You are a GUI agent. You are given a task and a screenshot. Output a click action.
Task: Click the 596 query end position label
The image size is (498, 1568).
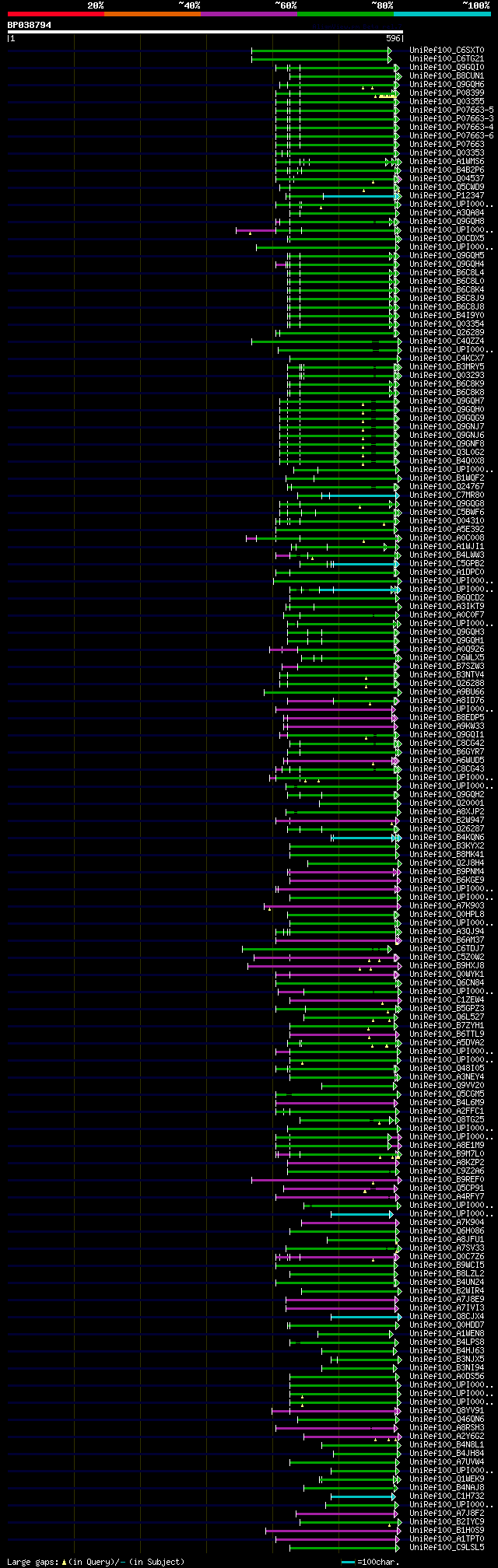coord(393,38)
